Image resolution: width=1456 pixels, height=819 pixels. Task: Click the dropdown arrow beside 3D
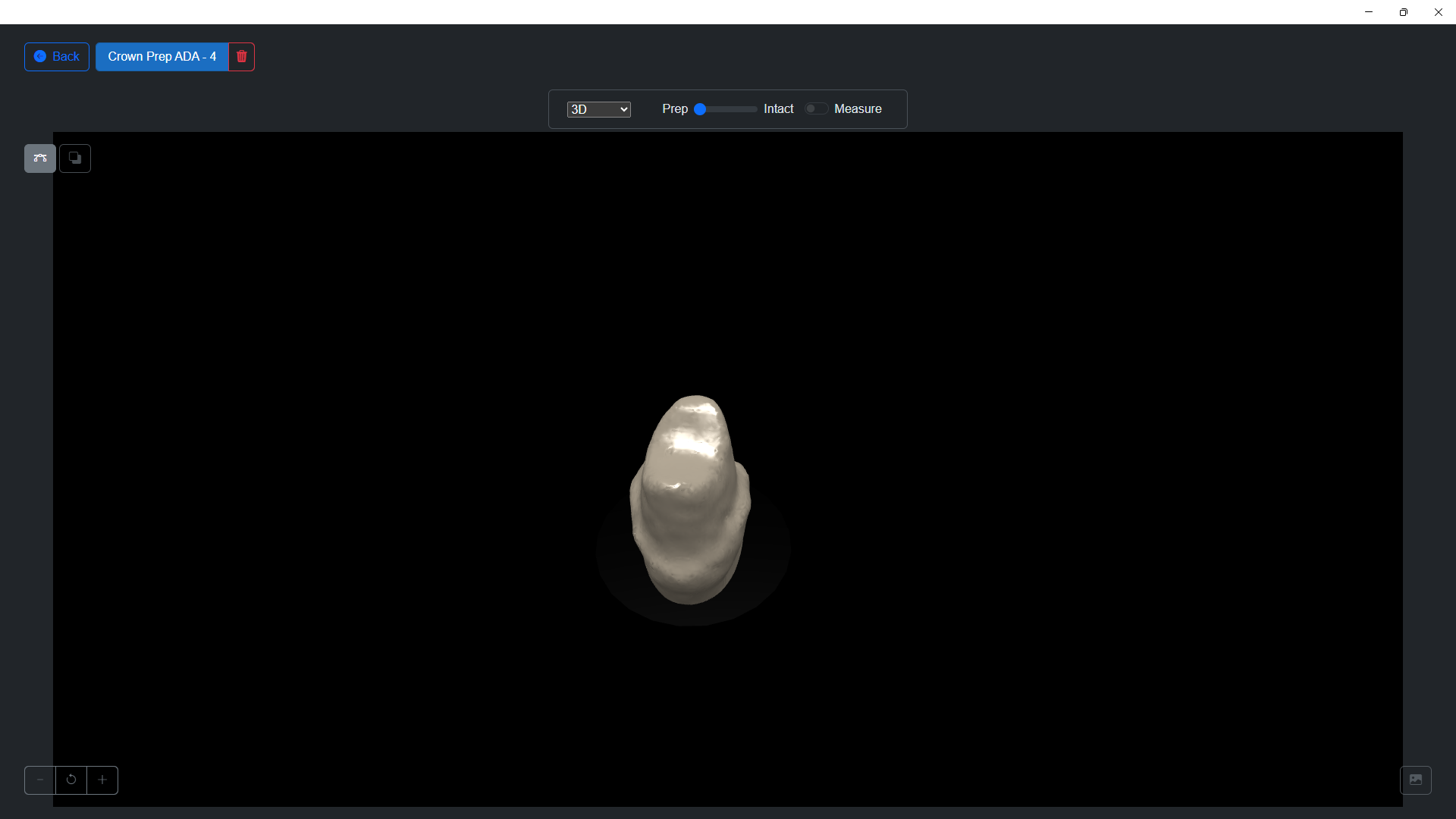pos(624,110)
